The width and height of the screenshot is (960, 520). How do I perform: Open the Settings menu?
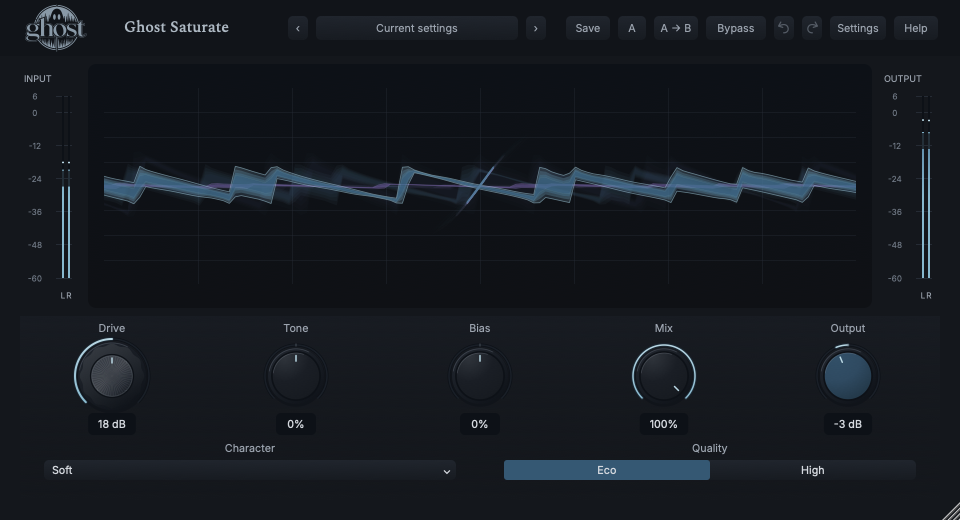click(858, 28)
